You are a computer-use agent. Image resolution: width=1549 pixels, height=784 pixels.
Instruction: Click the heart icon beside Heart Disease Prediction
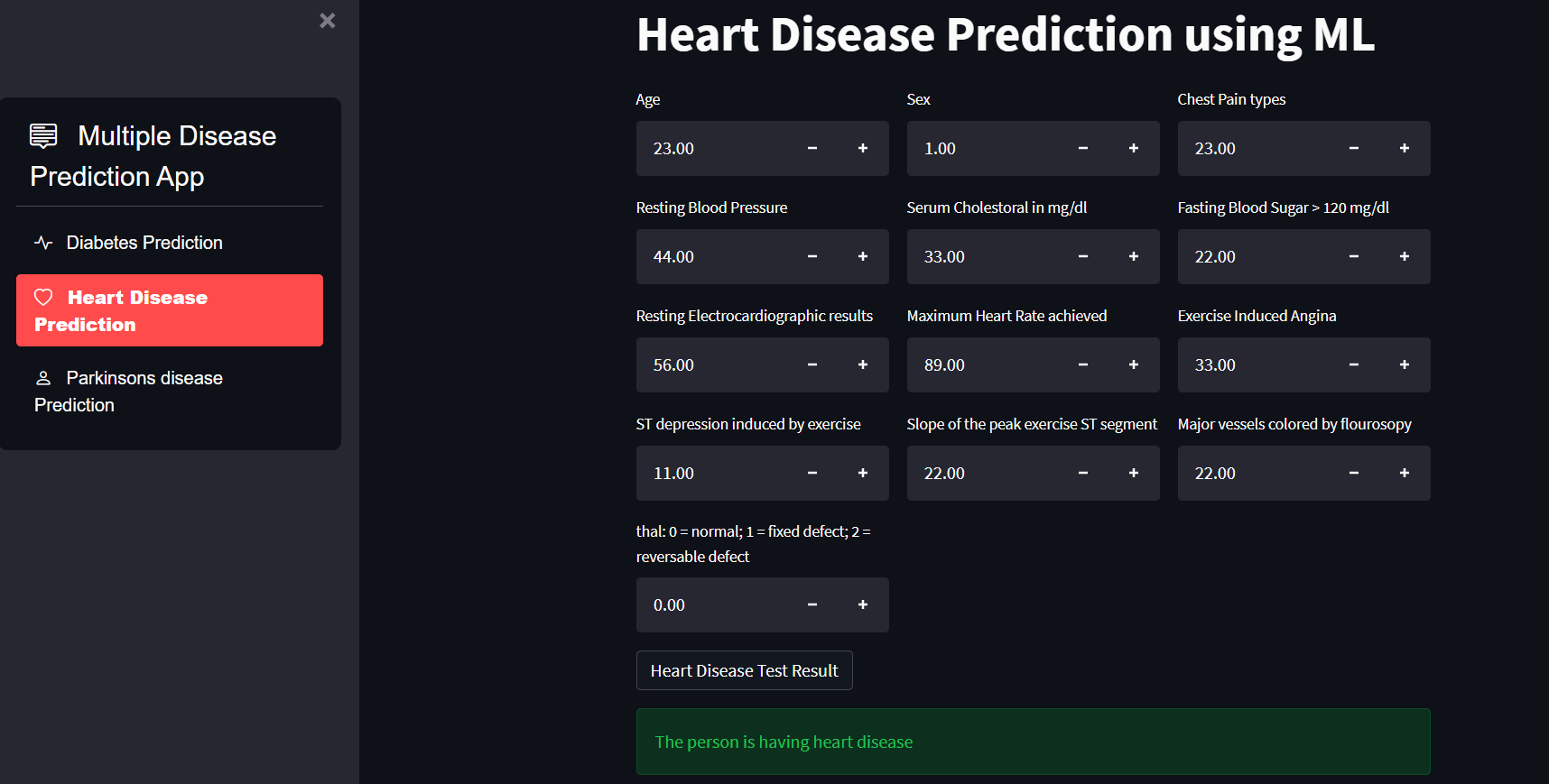point(44,297)
